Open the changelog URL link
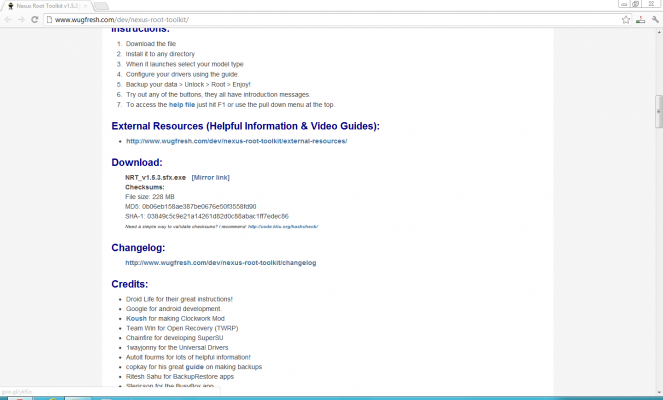663x400 pixels. [221, 263]
